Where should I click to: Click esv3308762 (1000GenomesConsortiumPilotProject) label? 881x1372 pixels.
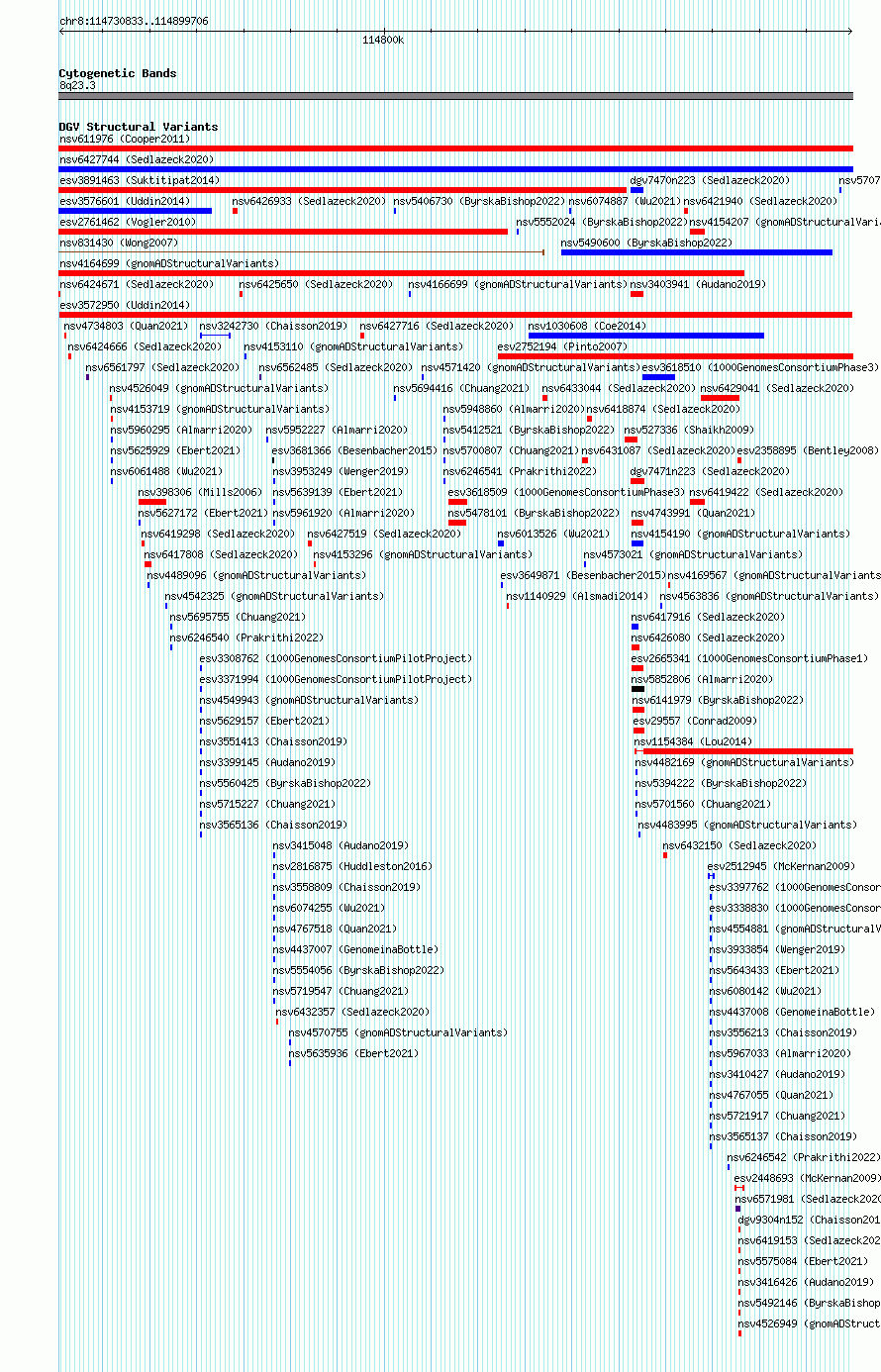click(x=337, y=658)
